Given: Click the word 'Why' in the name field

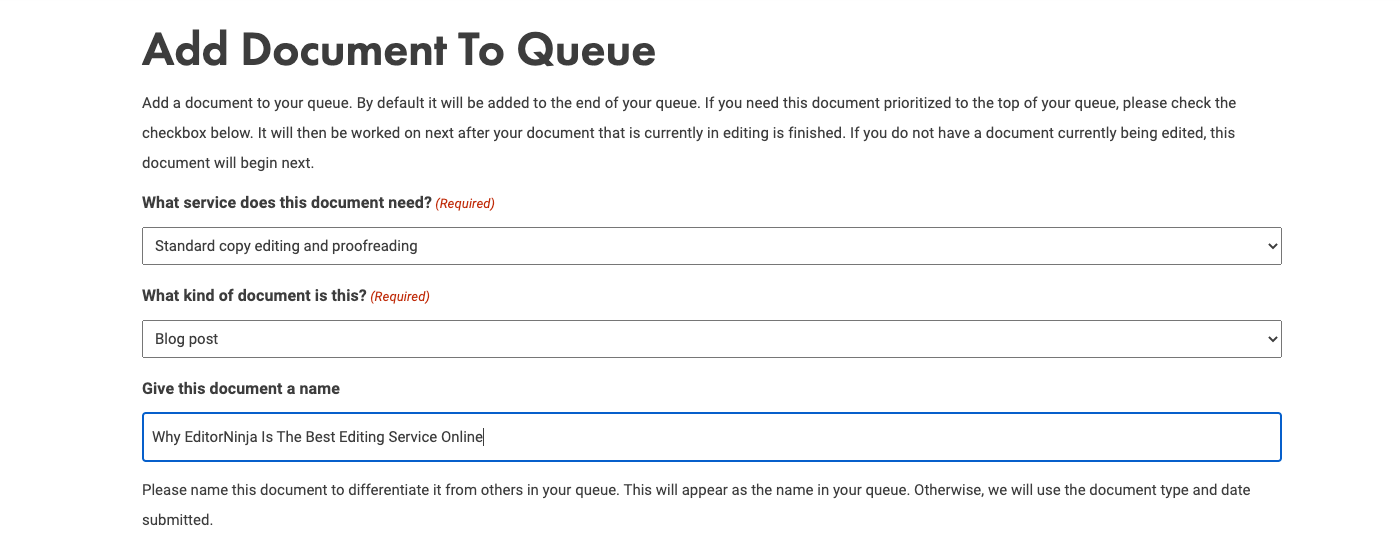Looking at the screenshot, I should click(166, 437).
